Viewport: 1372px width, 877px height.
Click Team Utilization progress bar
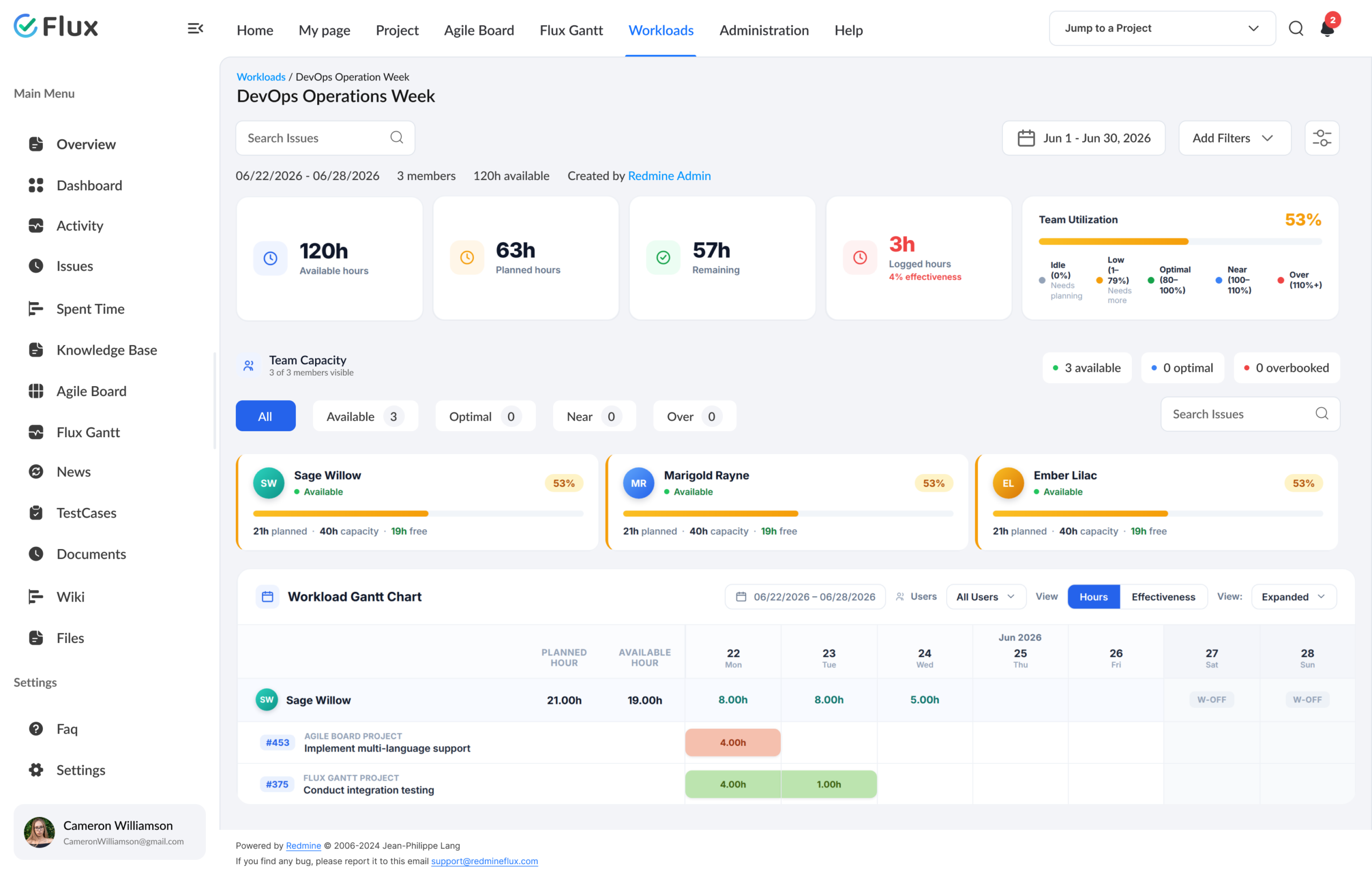click(1180, 242)
